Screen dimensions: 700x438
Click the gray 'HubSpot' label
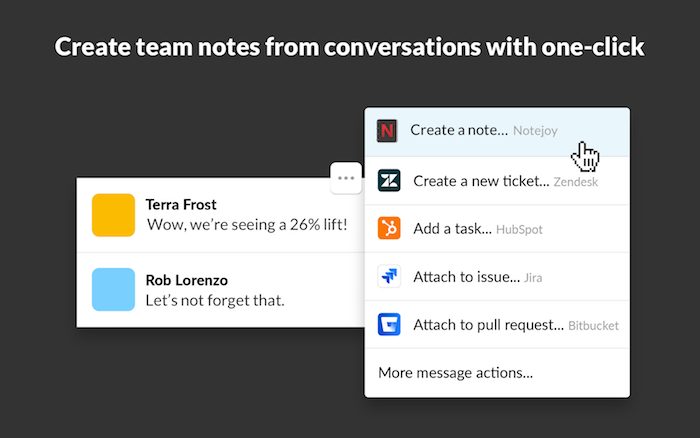point(519,229)
